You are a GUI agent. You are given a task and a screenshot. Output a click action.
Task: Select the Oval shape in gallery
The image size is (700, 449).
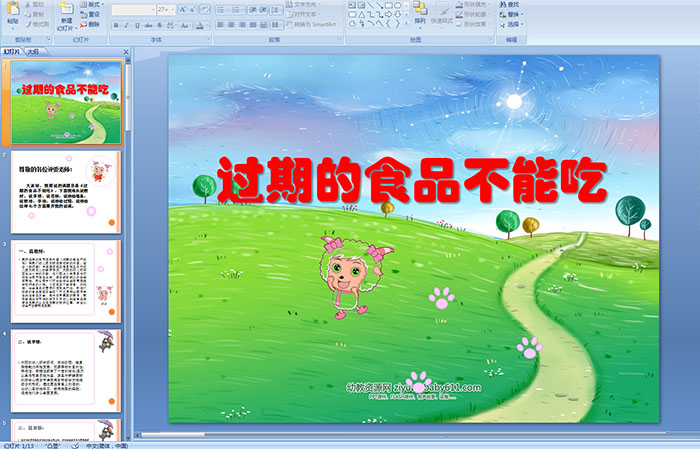(x=397, y=5)
